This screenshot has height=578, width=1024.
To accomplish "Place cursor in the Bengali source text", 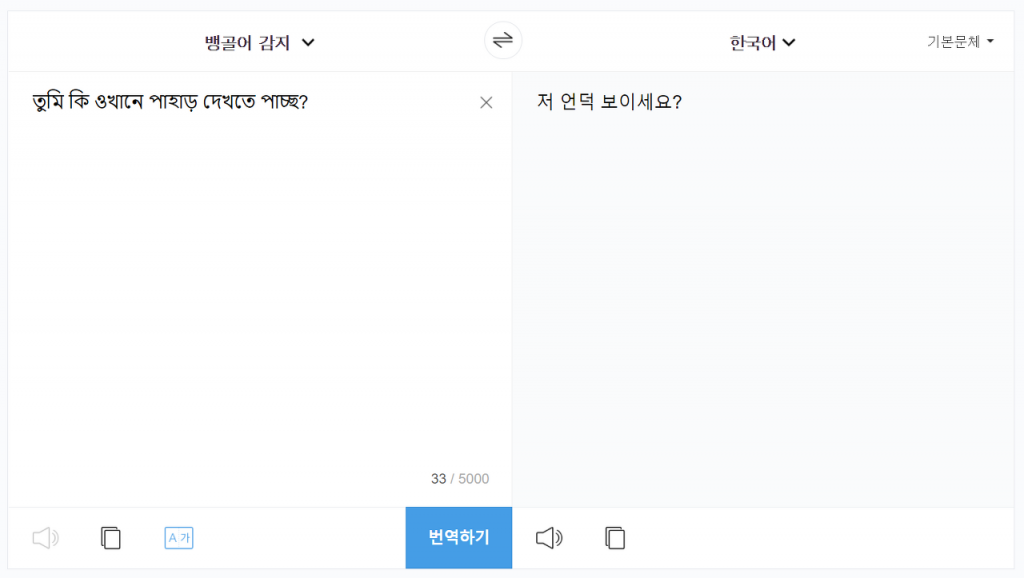I will coord(170,102).
